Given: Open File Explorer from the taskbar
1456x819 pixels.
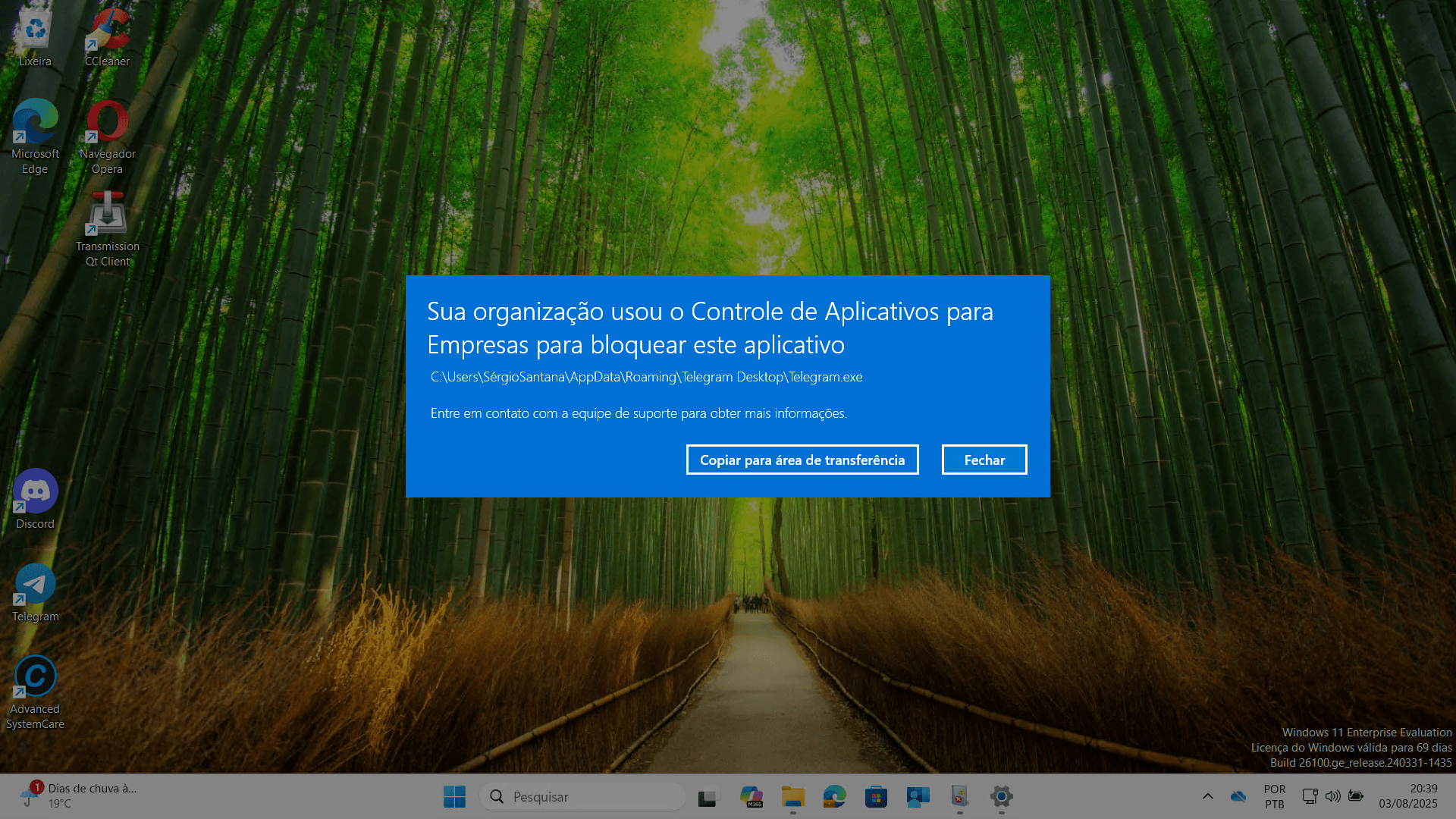Looking at the screenshot, I should point(792,796).
